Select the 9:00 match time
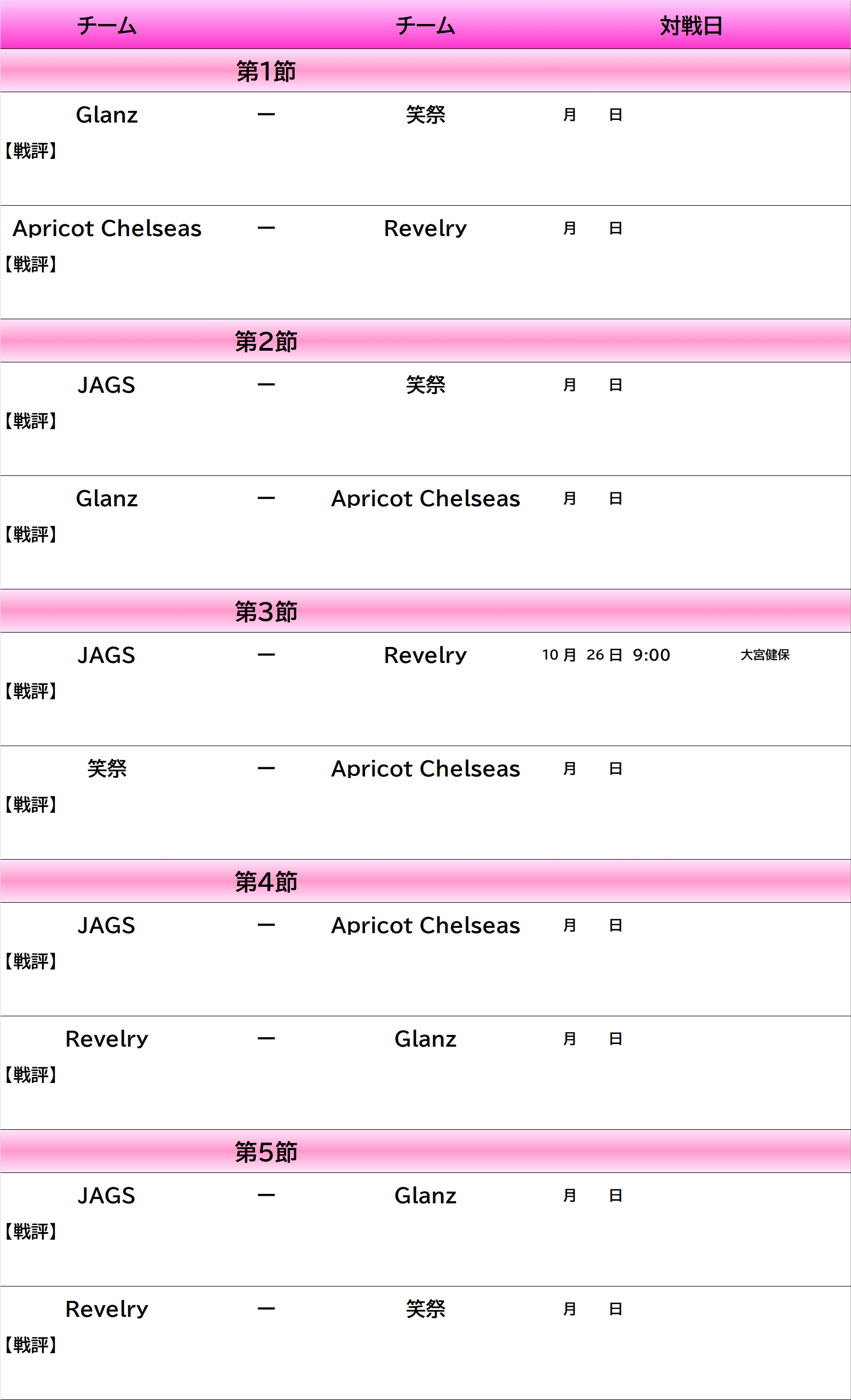The image size is (851, 1400). tap(651, 655)
